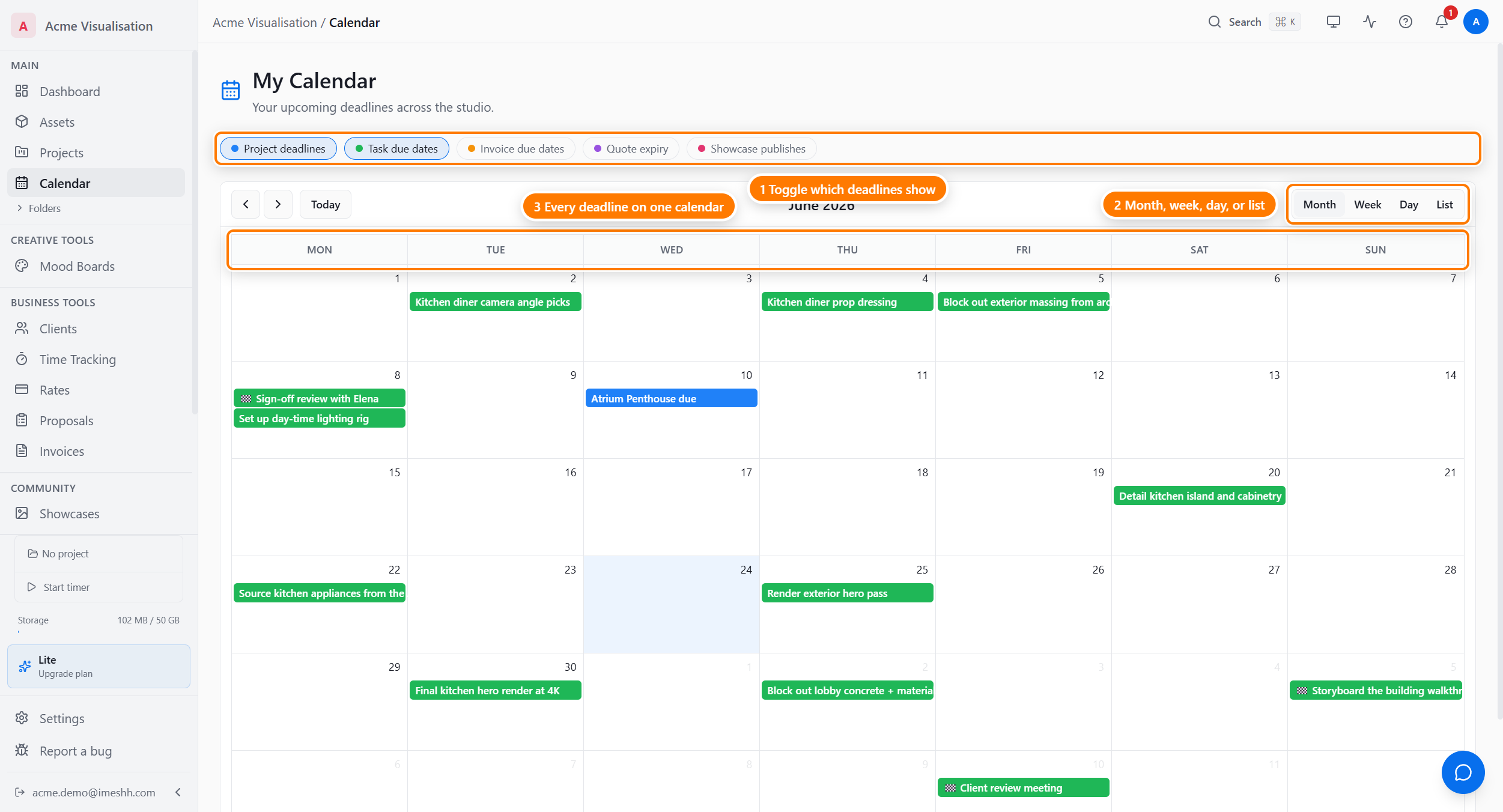Click the Mood Boards palette icon
Viewport: 1503px width, 812px height.
pos(22,265)
